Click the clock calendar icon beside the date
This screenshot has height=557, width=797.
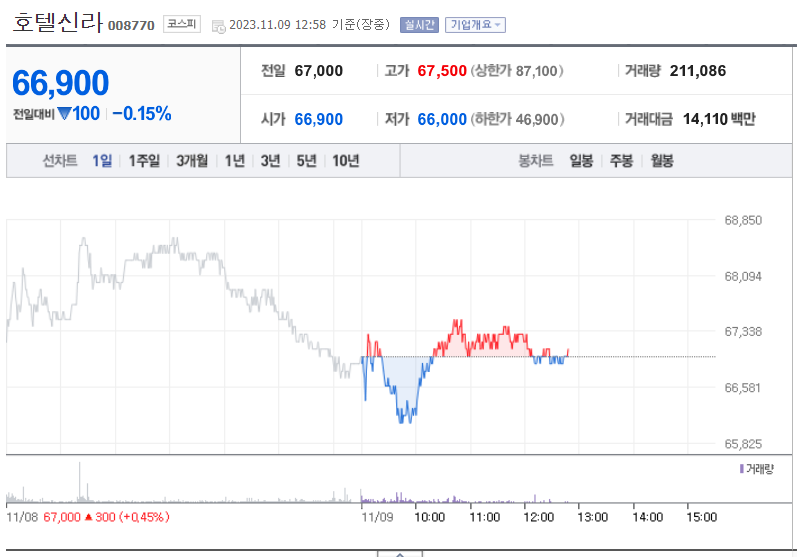click(x=219, y=26)
